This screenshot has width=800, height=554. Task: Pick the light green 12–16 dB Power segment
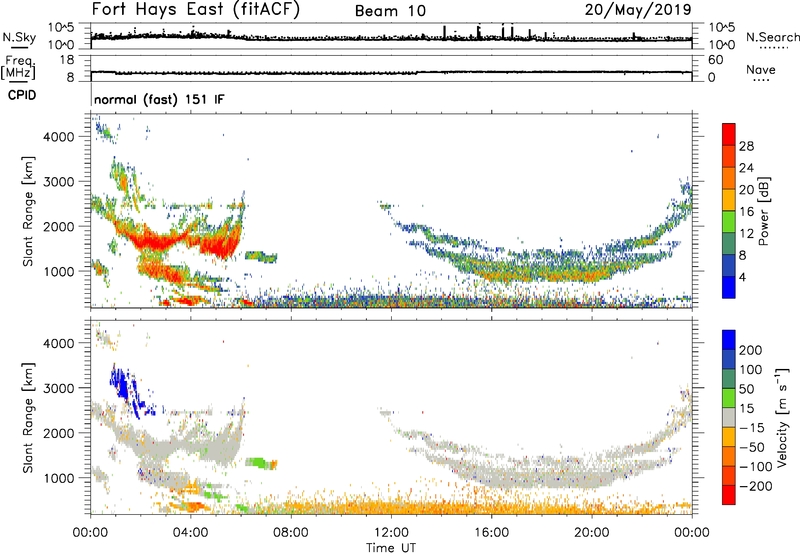click(x=729, y=222)
